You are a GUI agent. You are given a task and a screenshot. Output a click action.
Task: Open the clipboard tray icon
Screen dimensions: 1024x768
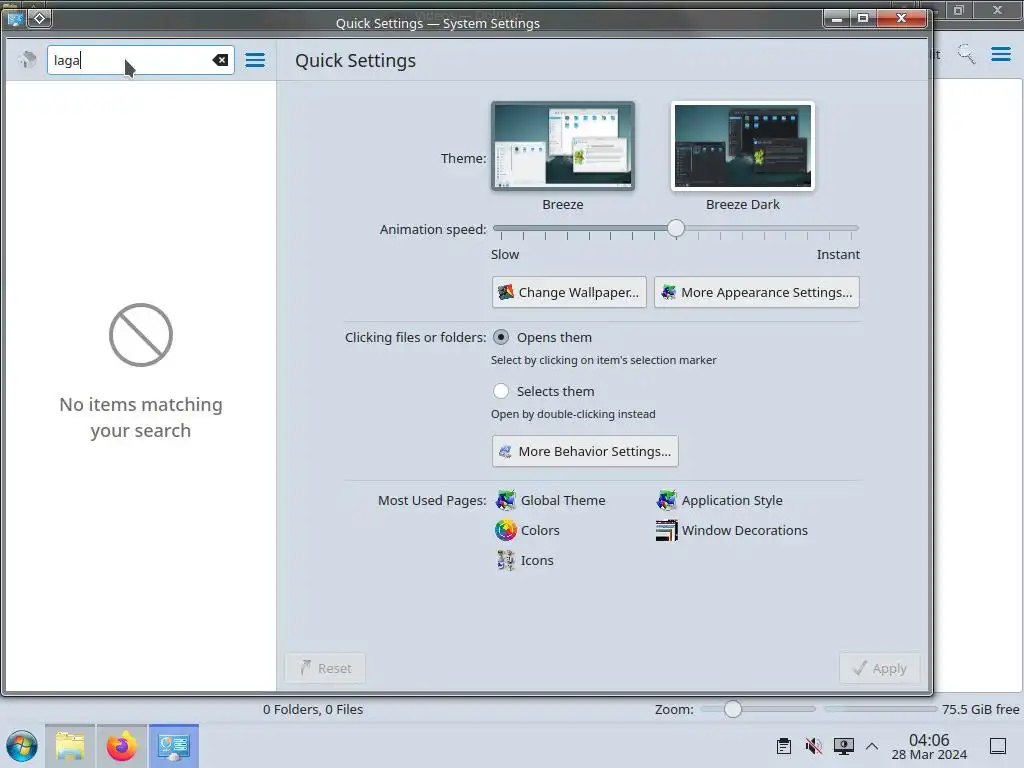click(784, 746)
